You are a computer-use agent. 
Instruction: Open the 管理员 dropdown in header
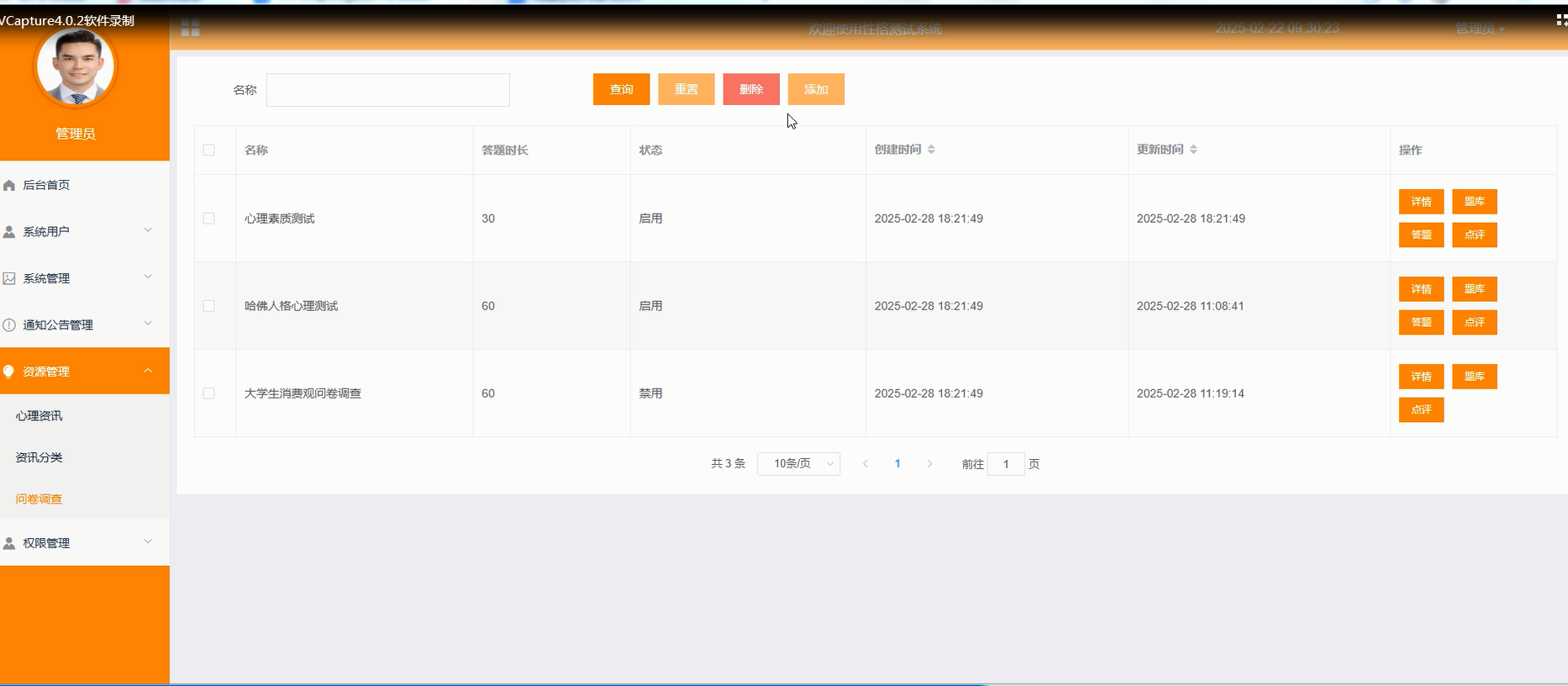click(1480, 29)
